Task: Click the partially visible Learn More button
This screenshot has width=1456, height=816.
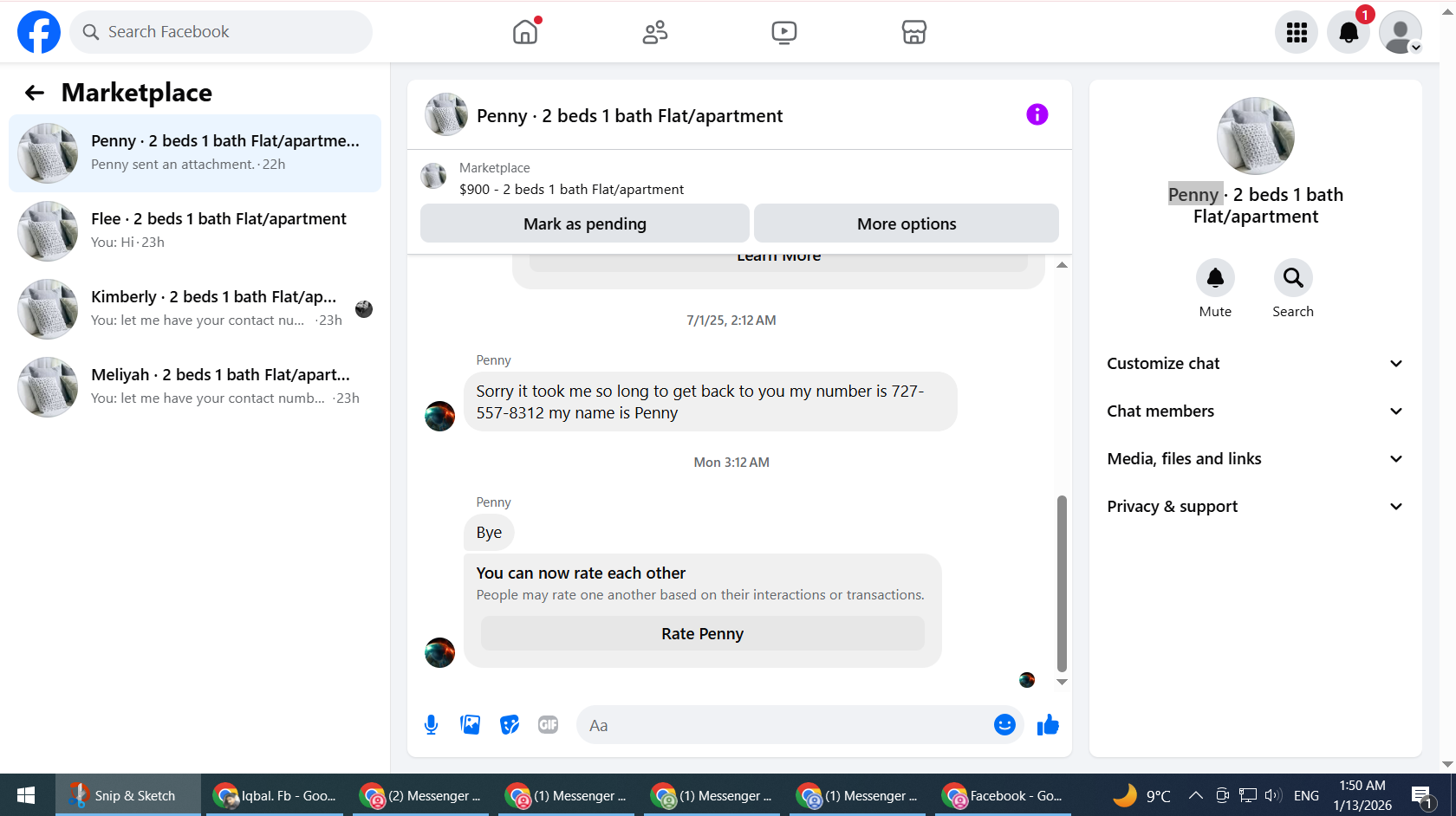Action: 778,262
